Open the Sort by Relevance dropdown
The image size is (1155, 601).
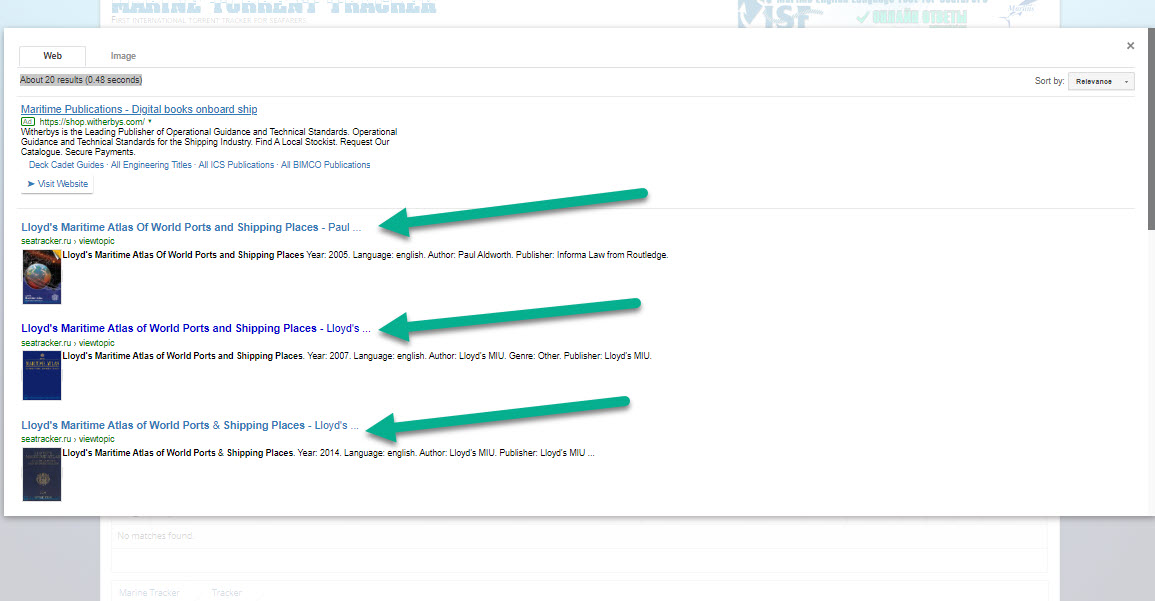(x=1101, y=81)
